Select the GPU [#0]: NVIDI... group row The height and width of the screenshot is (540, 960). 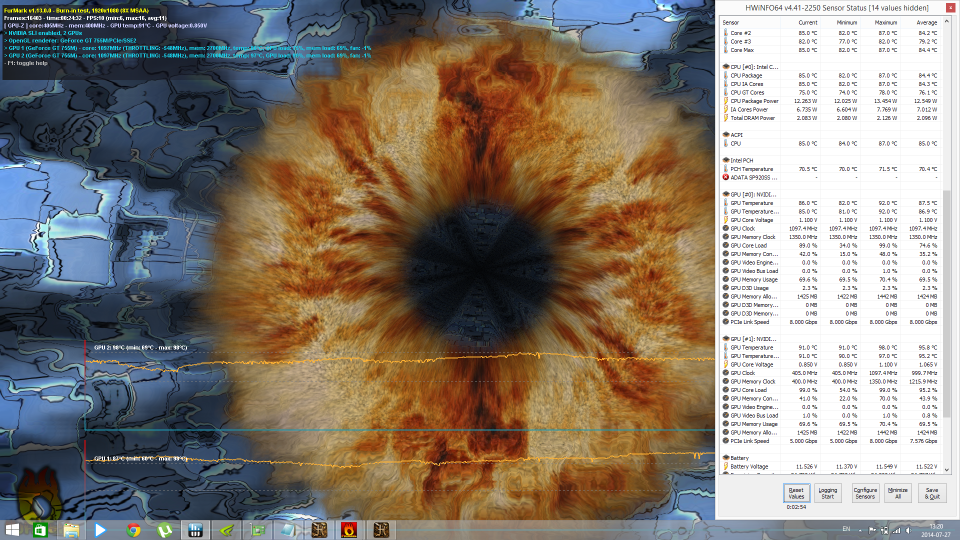(x=830, y=195)
